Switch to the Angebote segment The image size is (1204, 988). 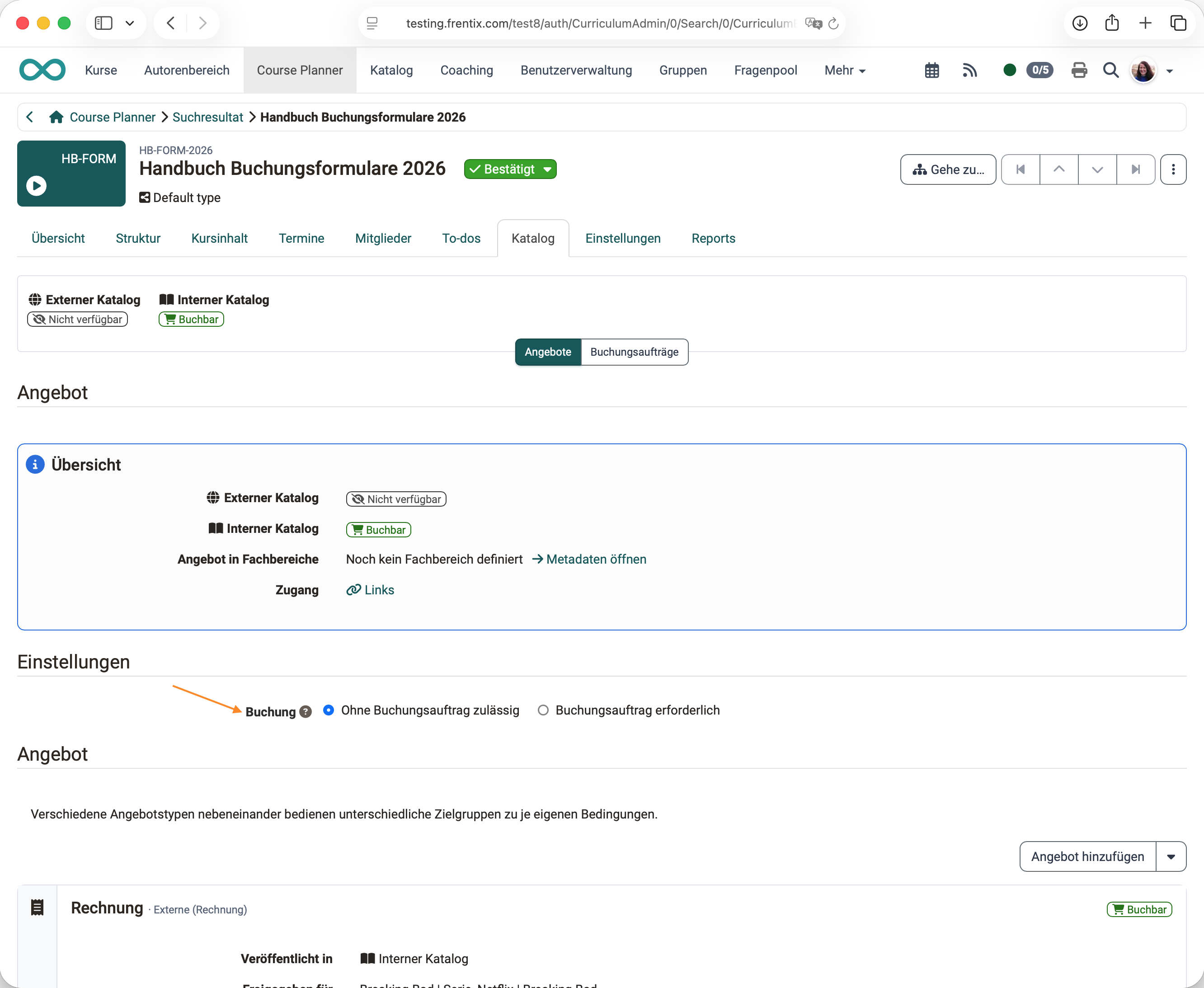point(548,352)
